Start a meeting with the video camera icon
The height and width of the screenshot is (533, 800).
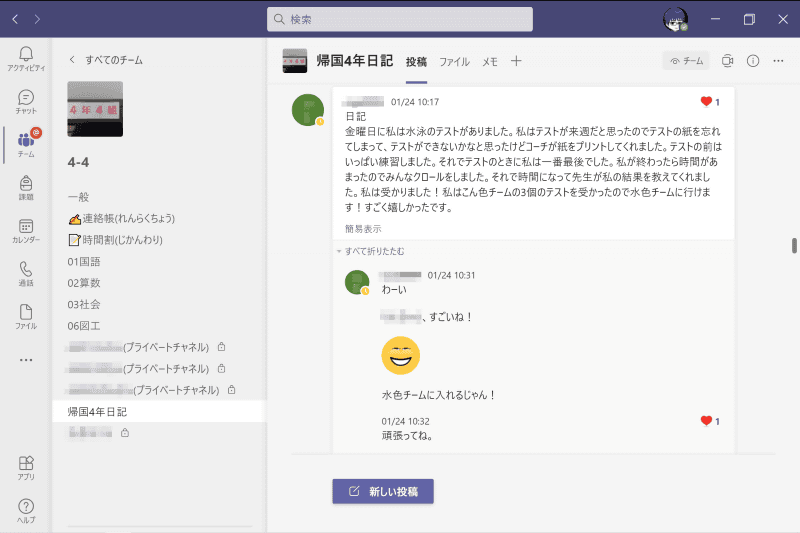[x=727, y=61]
